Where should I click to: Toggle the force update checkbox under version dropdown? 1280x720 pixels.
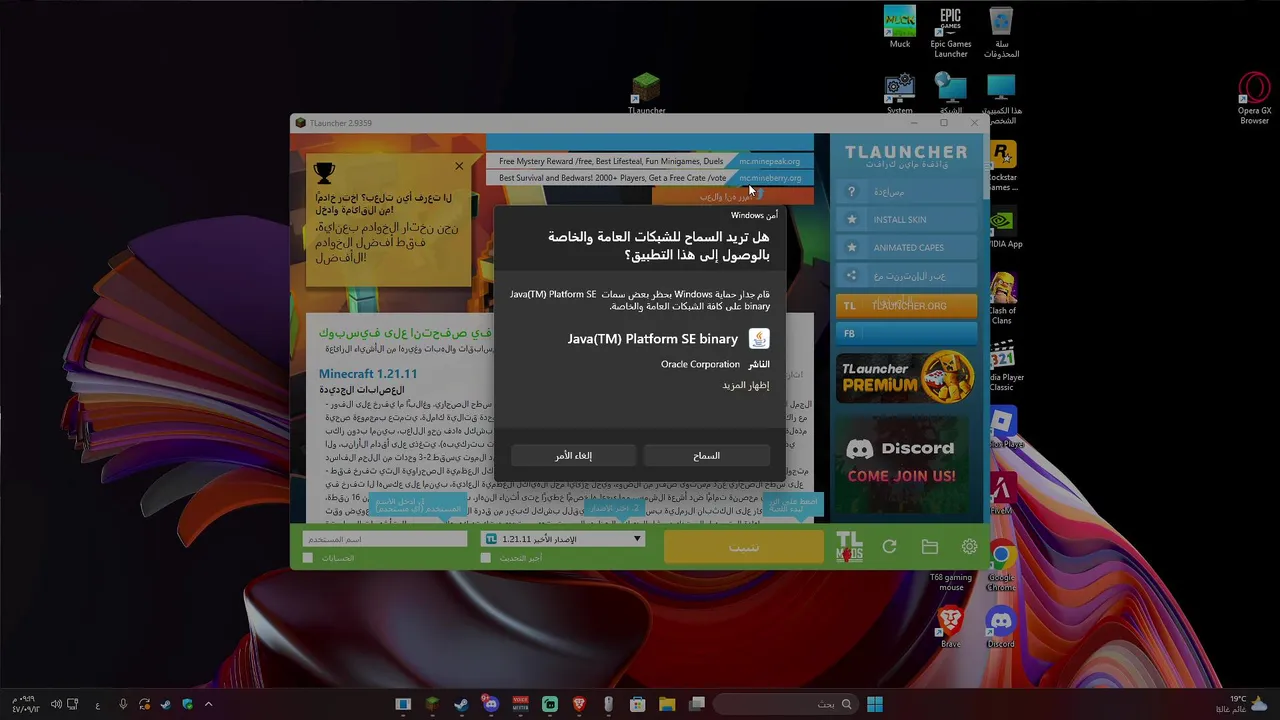coord(486,558)
